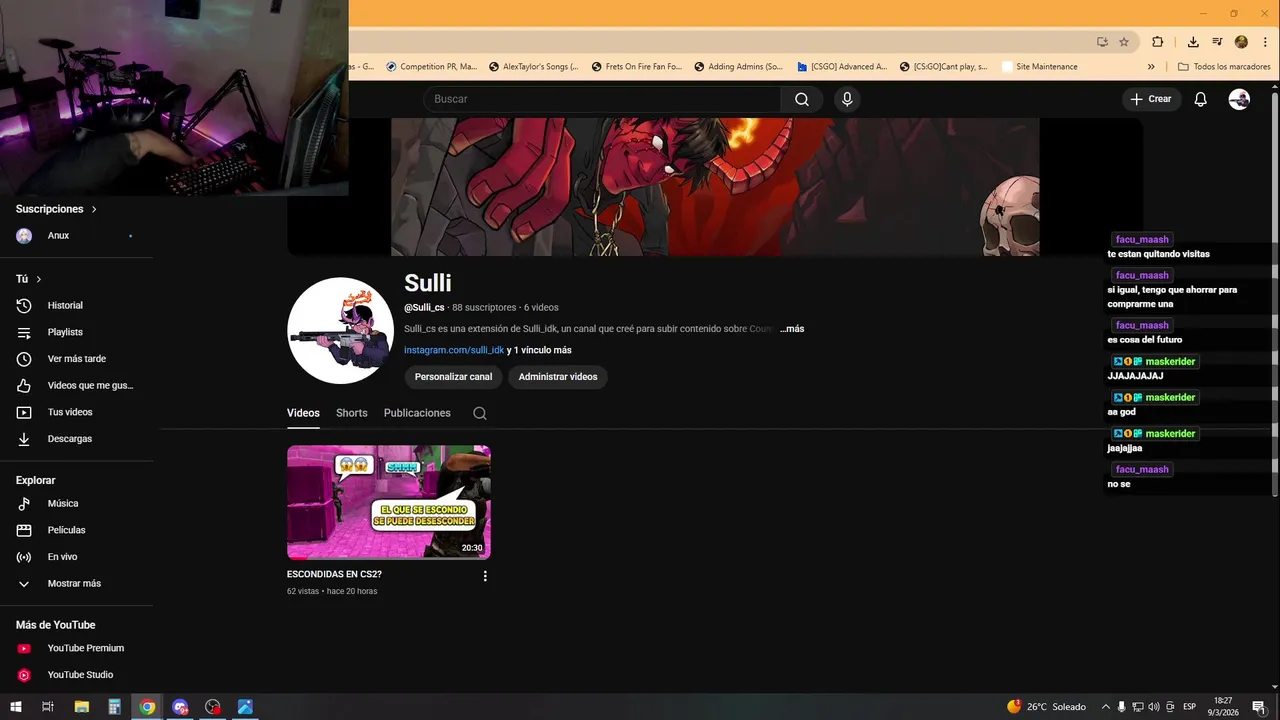
Task: Open weather widget 26°C Soleado
Action: (x=1046, y=707)
